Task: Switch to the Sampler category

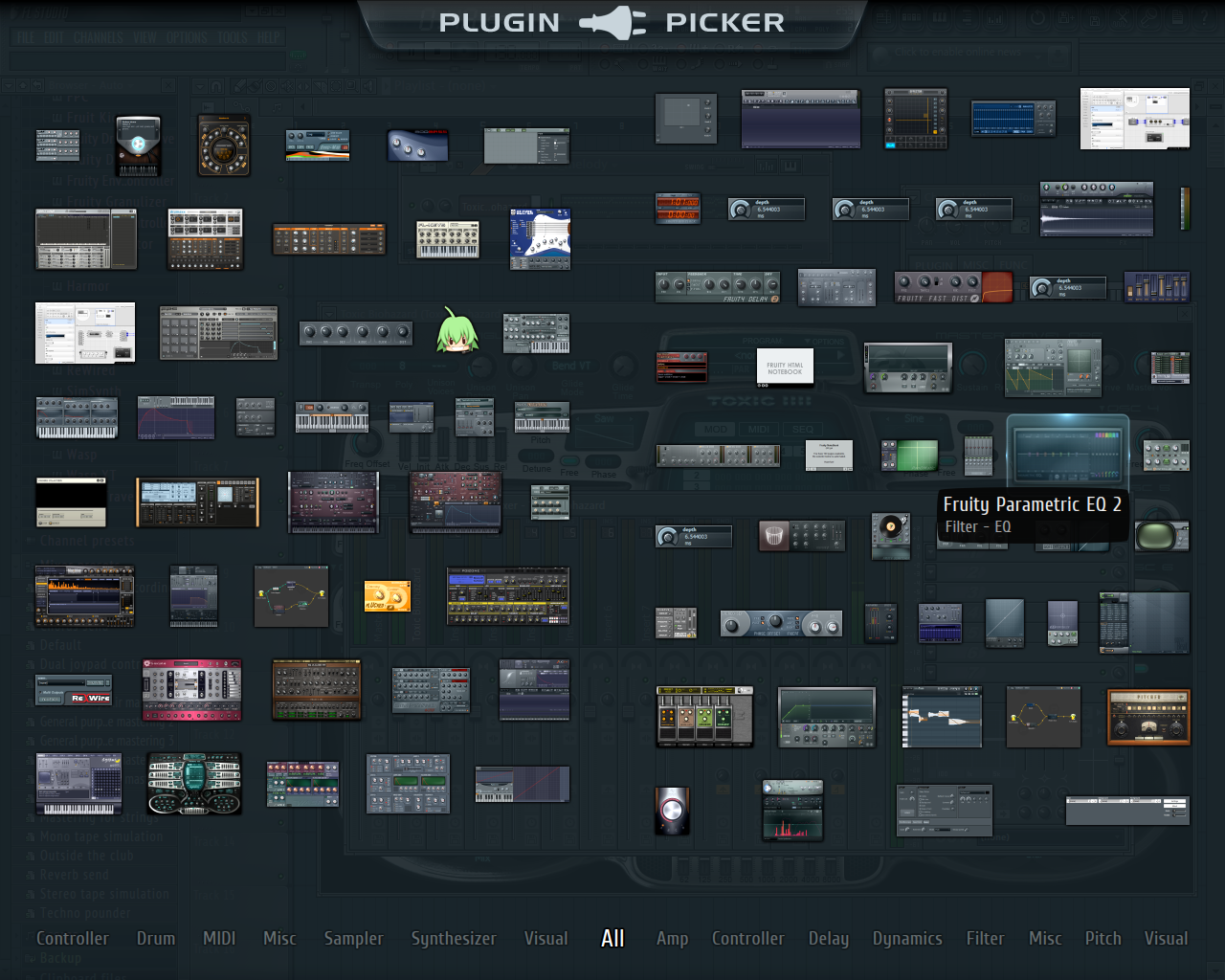Action: [353, 939]
